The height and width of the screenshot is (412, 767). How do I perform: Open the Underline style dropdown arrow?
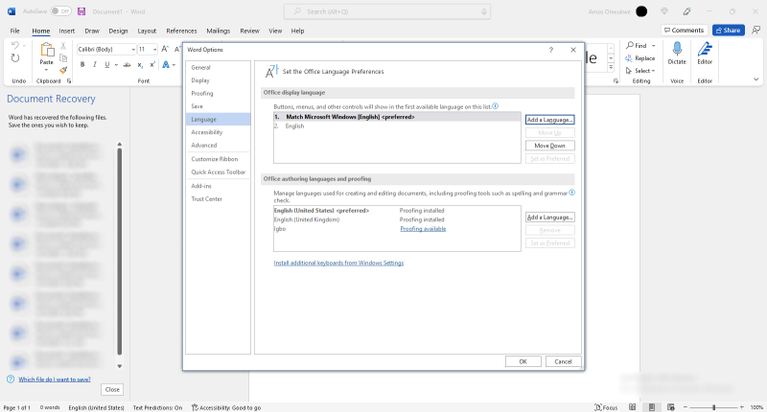pyautogui.click(x=116, y=65)
